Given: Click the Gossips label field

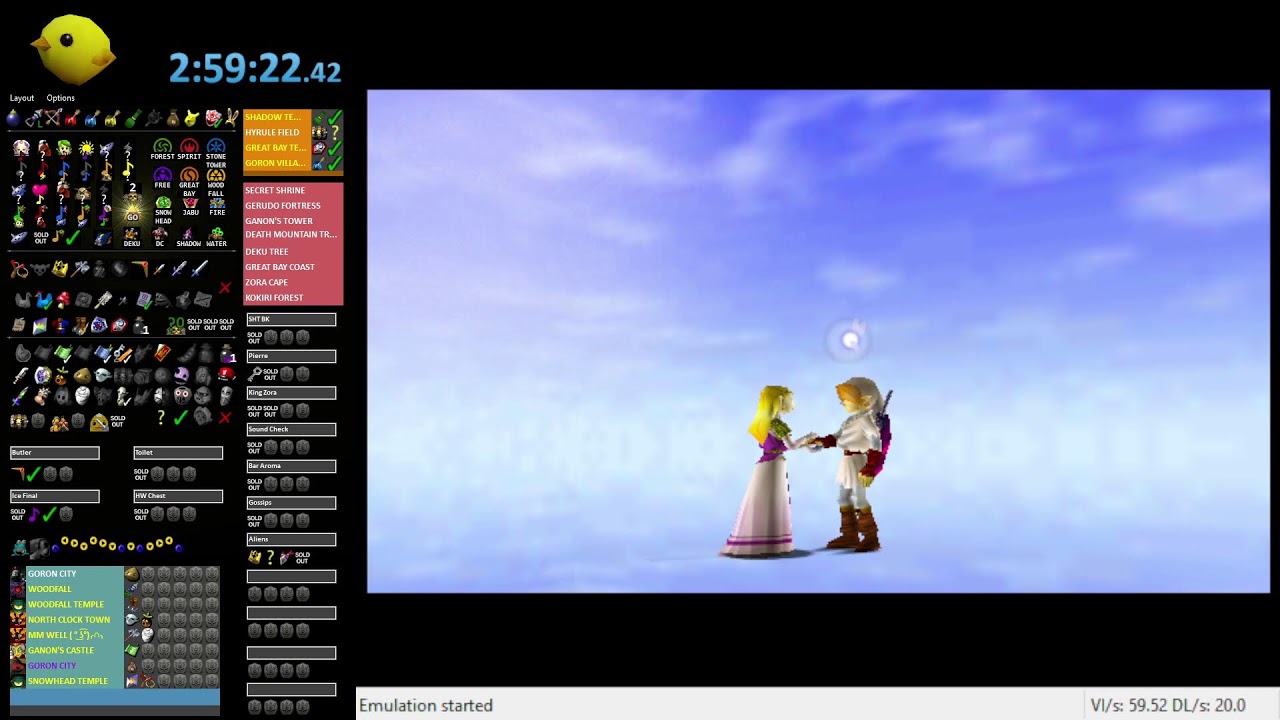Looking at the screenshot, I should [x=291, y=503].
